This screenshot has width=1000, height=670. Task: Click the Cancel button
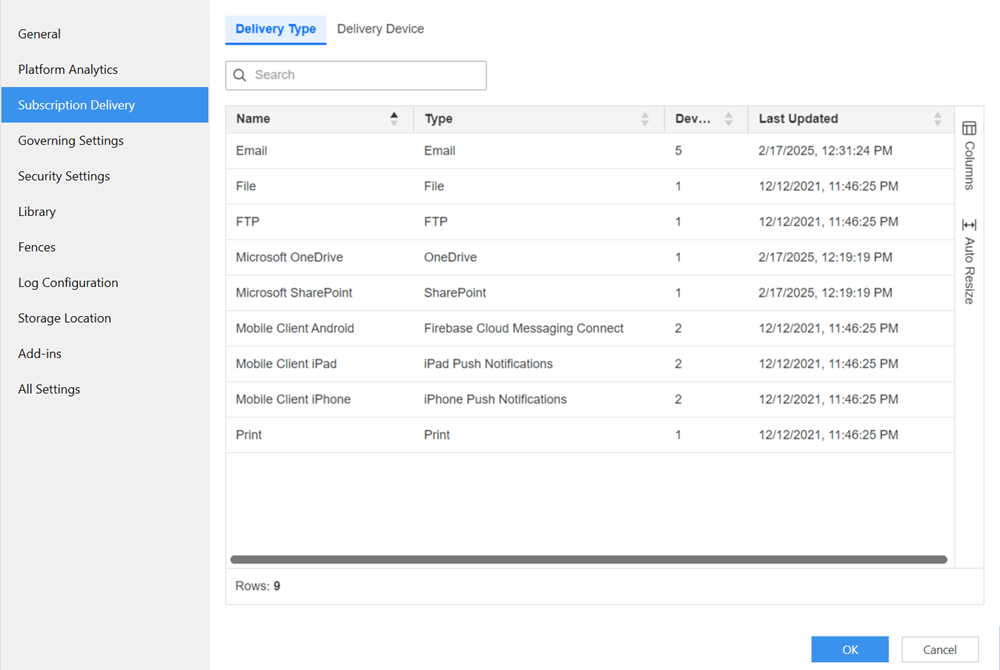939,649
